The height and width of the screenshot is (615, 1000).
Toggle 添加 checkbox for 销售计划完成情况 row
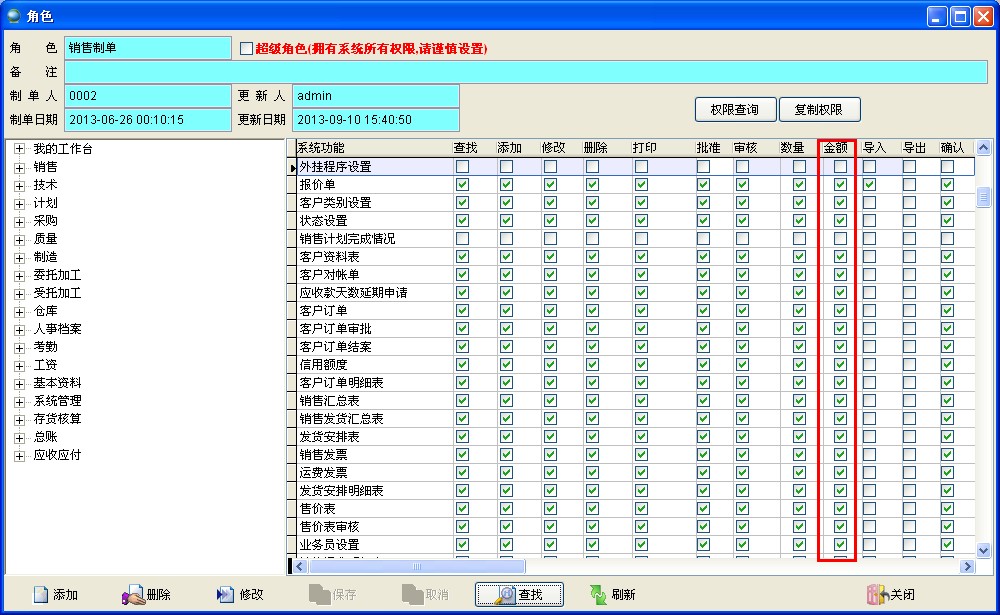506,239
